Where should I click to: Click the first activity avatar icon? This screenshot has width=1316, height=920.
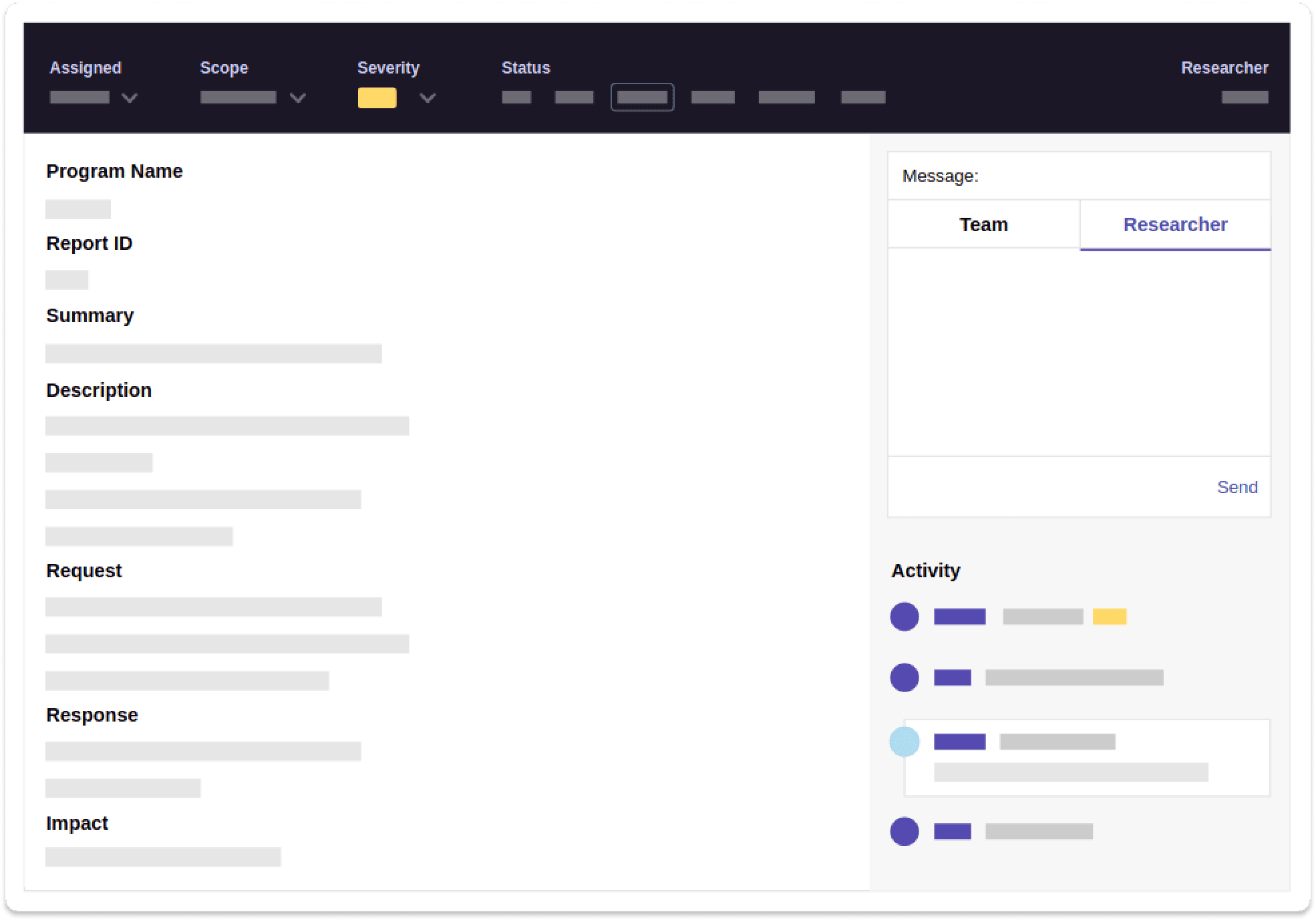pos(906,616)
